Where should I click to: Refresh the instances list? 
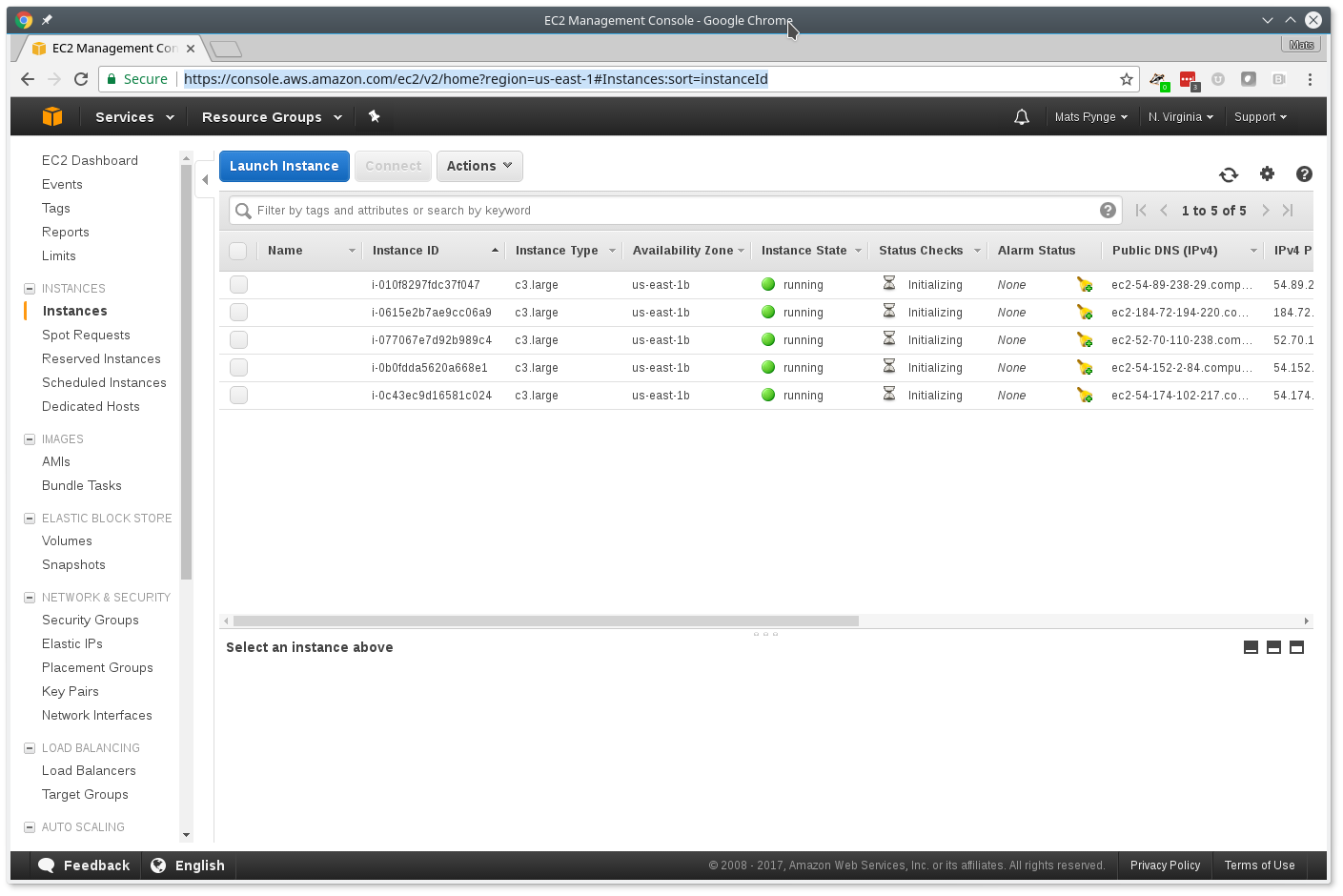pos(1229,174)
